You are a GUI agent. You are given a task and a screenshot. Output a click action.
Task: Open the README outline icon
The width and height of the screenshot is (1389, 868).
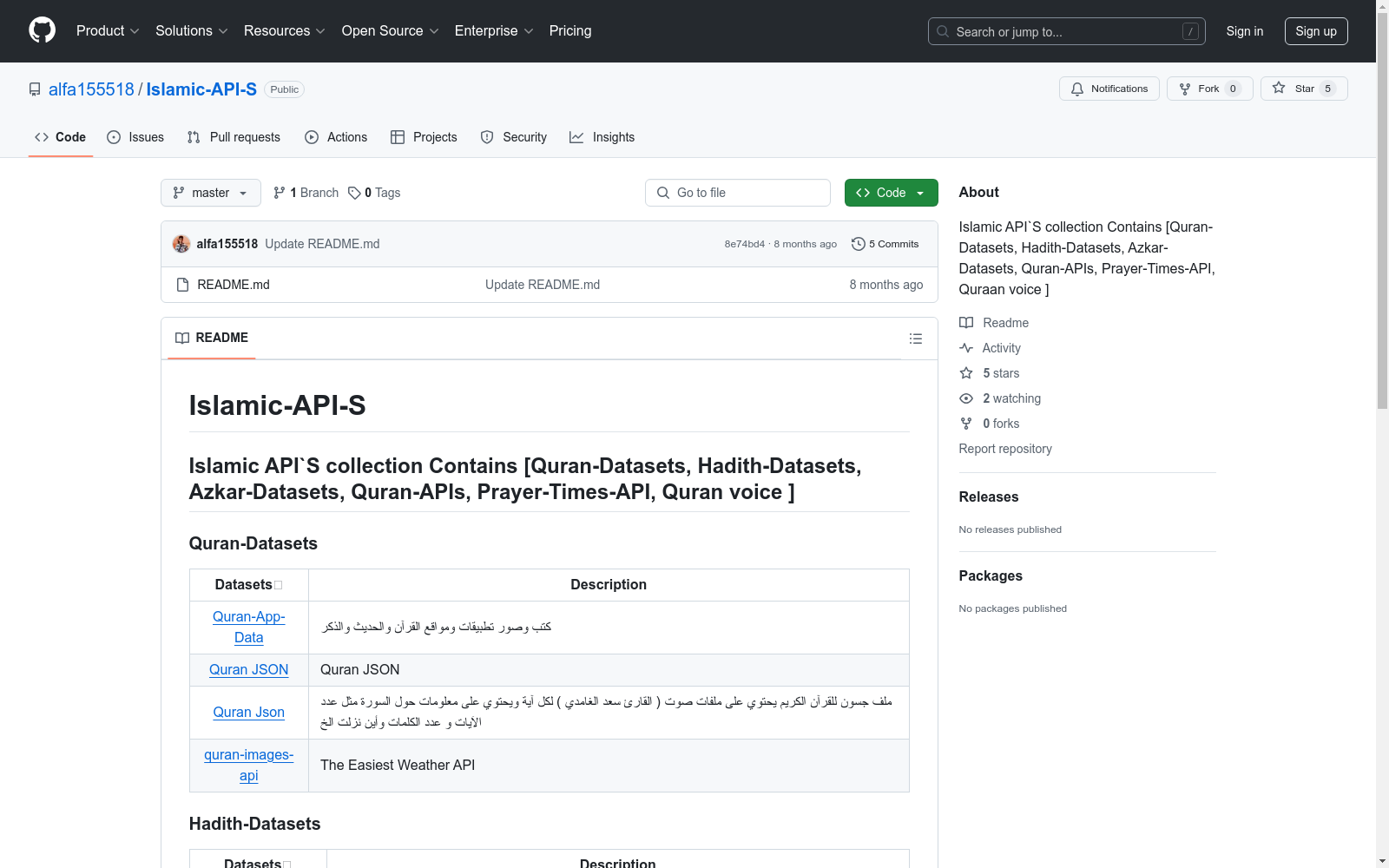pyautogui.click(x=916, y=339)
